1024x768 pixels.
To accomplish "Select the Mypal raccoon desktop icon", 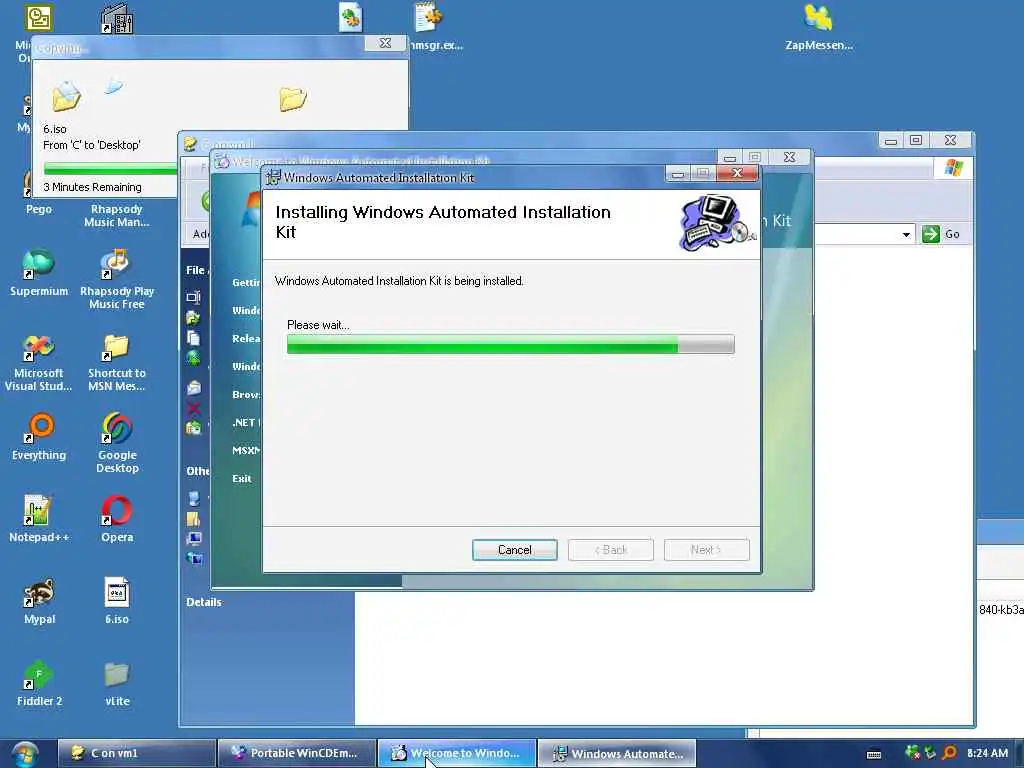I will (x=39, y=601).
